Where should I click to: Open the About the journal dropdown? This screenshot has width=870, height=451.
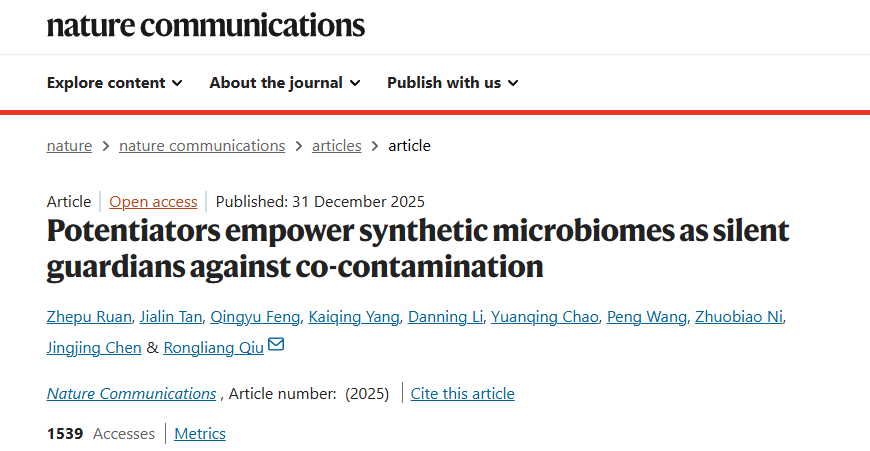(x=284, y=83)
